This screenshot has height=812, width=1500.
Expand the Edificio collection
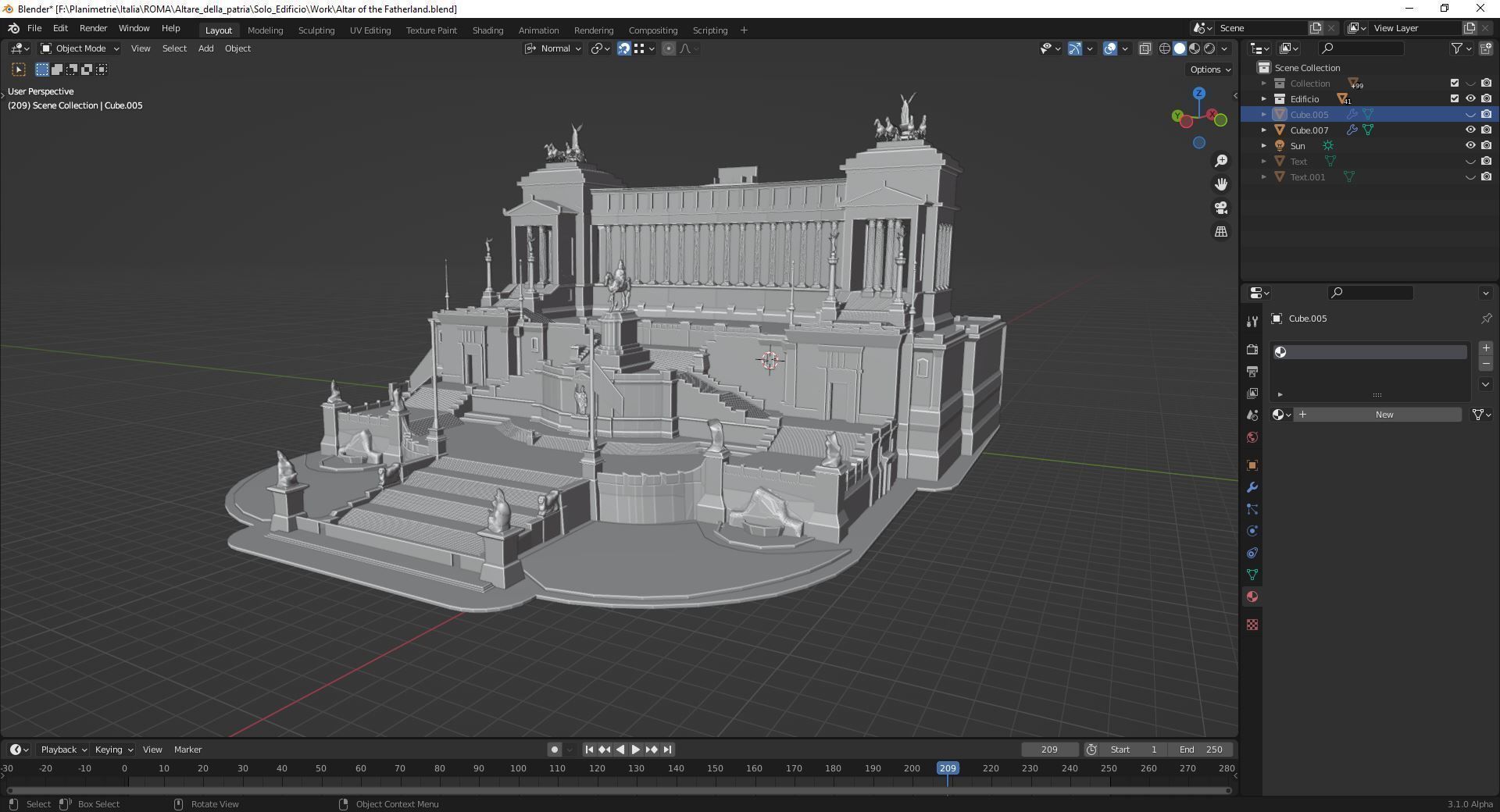pos(1264,99)
